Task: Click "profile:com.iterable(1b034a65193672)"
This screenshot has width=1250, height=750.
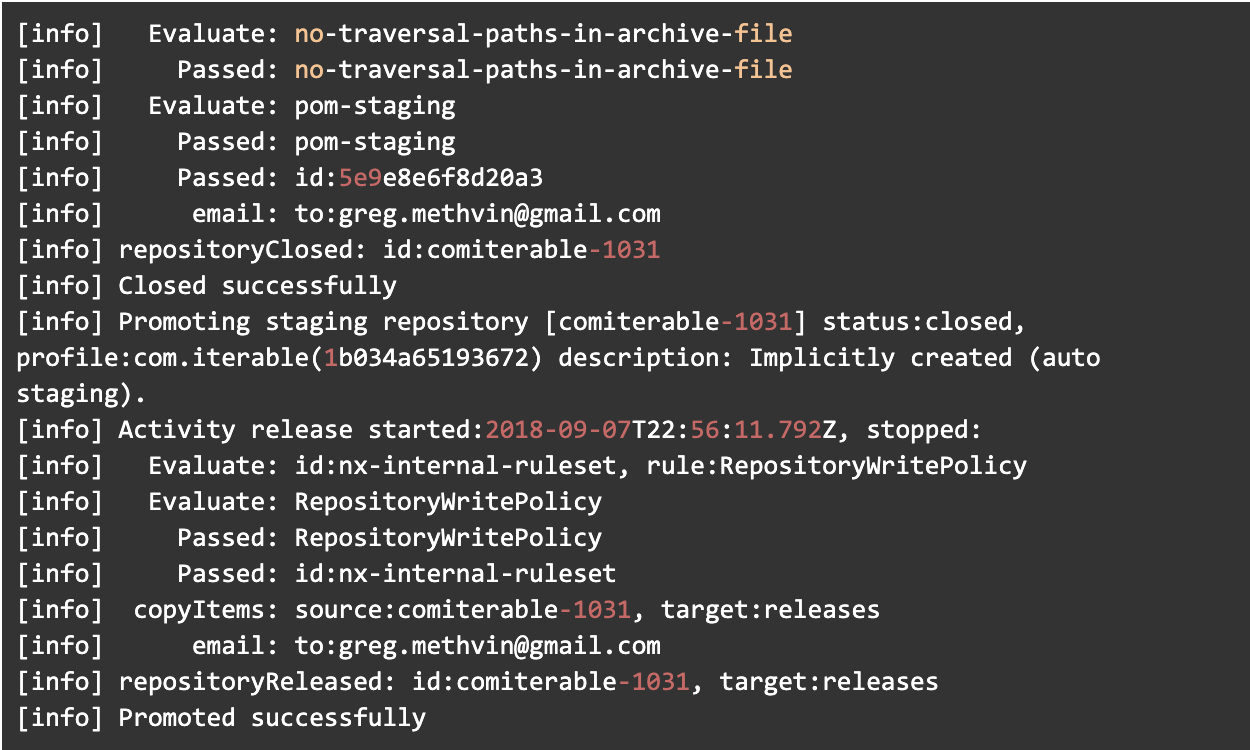Action: (280, 358)
